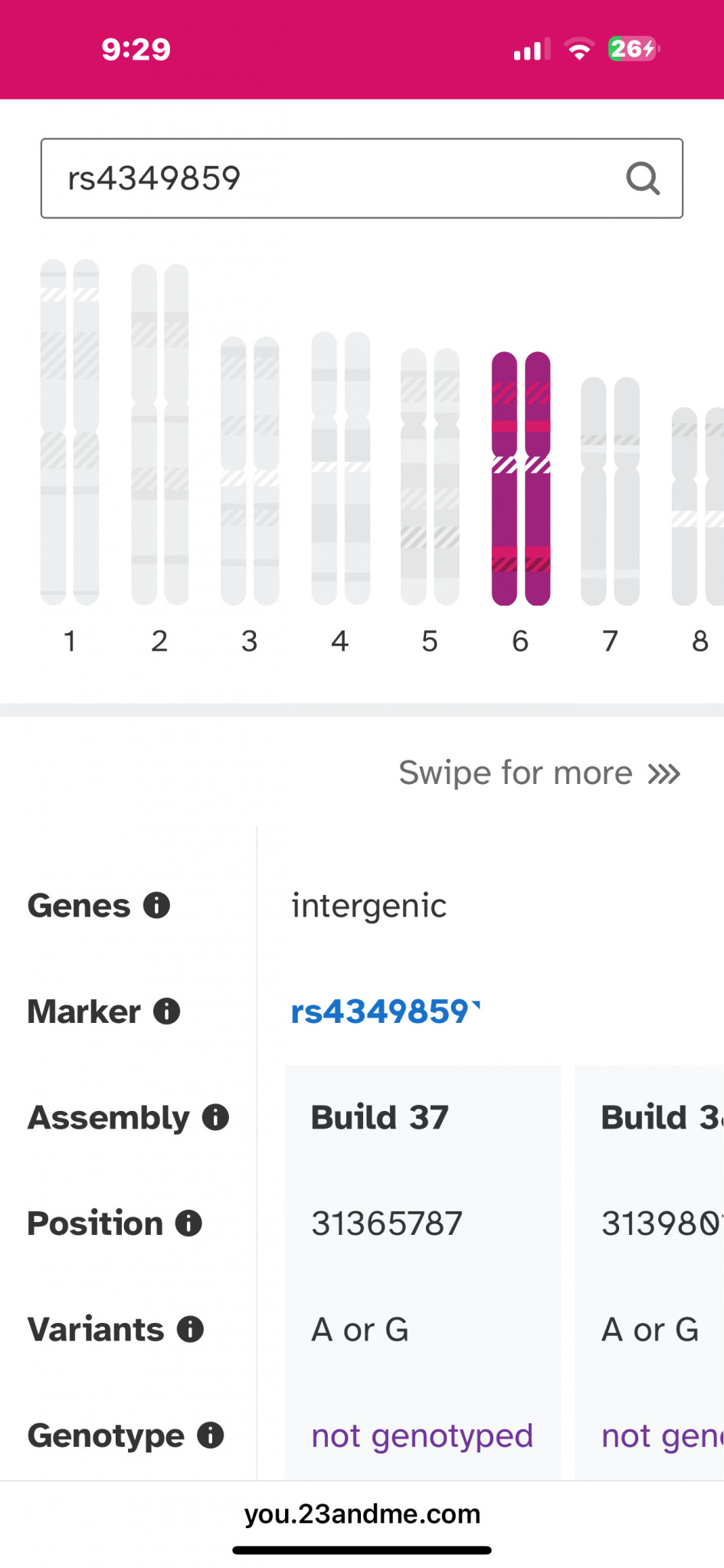Select chromosome 8 at the edge

pyautogui.click(x=698, y=507)
